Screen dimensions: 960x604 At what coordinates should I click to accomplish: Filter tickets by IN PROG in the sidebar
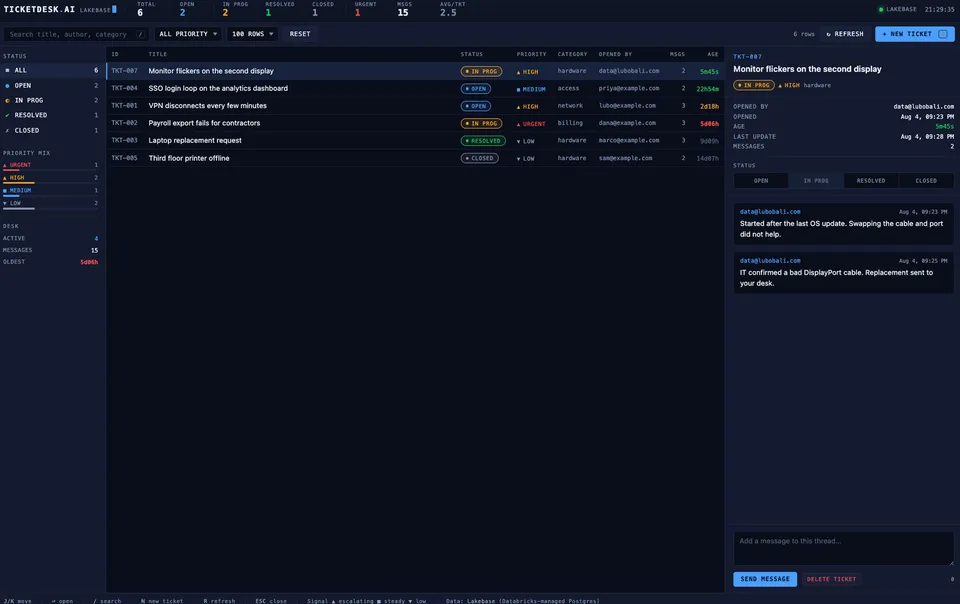tap(51, 100)
